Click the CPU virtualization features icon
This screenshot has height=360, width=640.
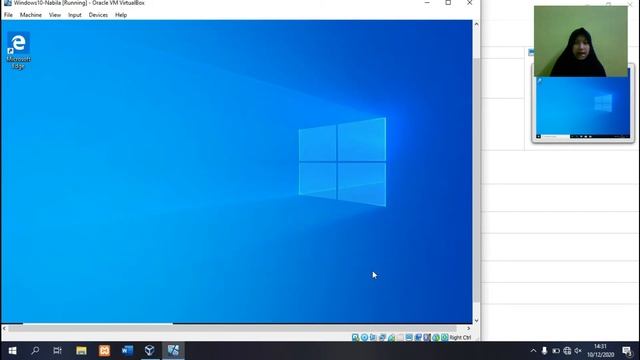point(427,338)
